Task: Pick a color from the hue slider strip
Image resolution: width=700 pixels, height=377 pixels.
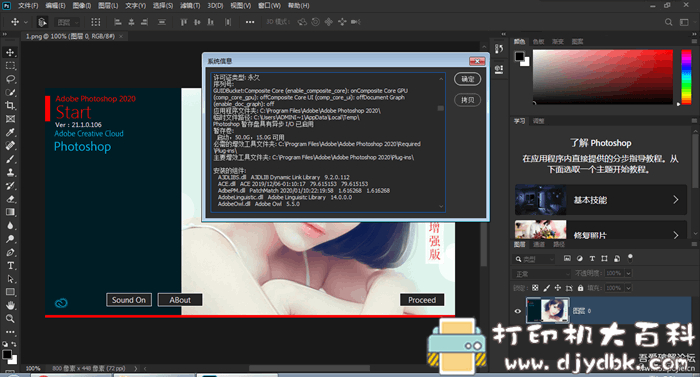Action: 686,77
